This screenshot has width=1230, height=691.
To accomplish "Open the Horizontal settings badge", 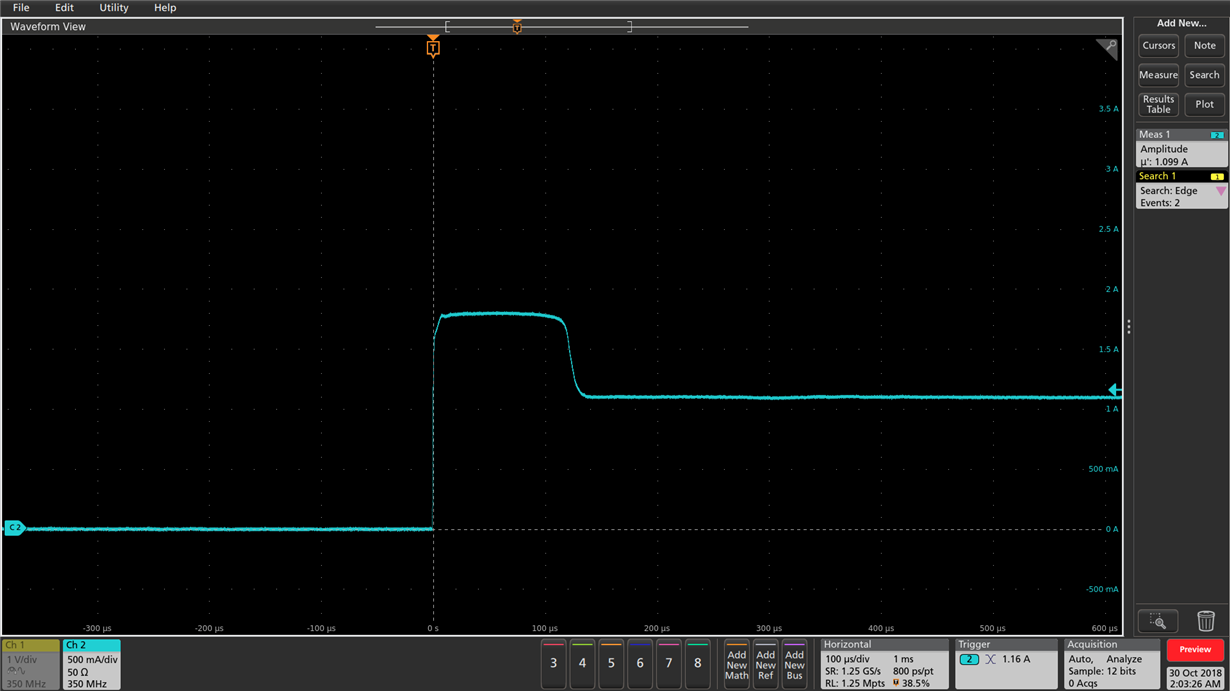I will [x=883, y=664].
